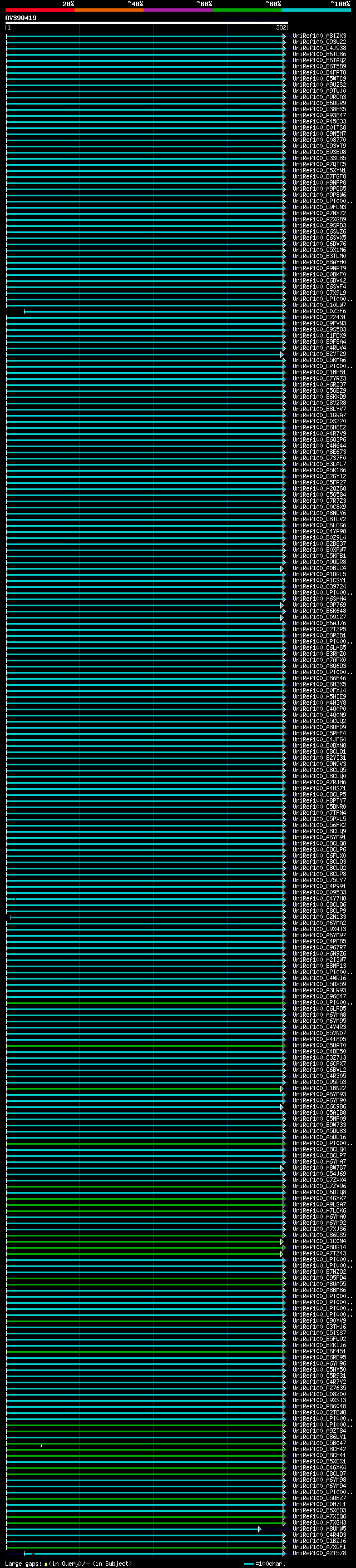Image resolution: width=356 pixels, height=1568 pixels.
Task: Select the UniRef100_Q09533 label
Action: click(319, 892)
